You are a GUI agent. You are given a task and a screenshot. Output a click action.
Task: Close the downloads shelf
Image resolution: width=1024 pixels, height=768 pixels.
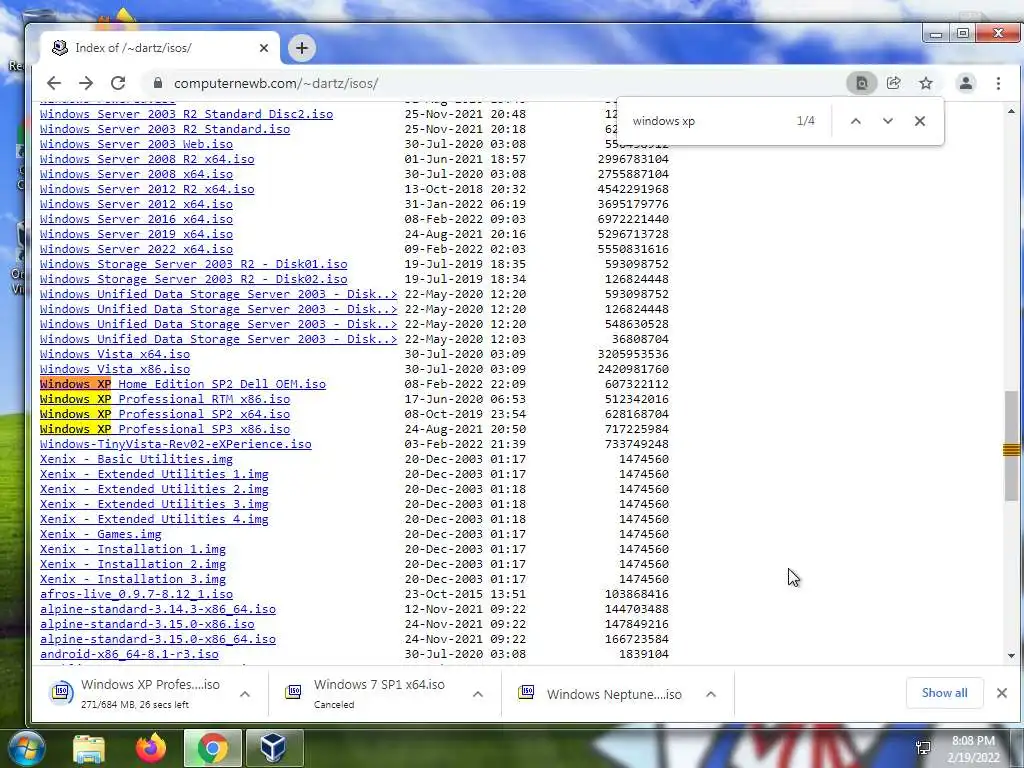(x=1002, y=693)
